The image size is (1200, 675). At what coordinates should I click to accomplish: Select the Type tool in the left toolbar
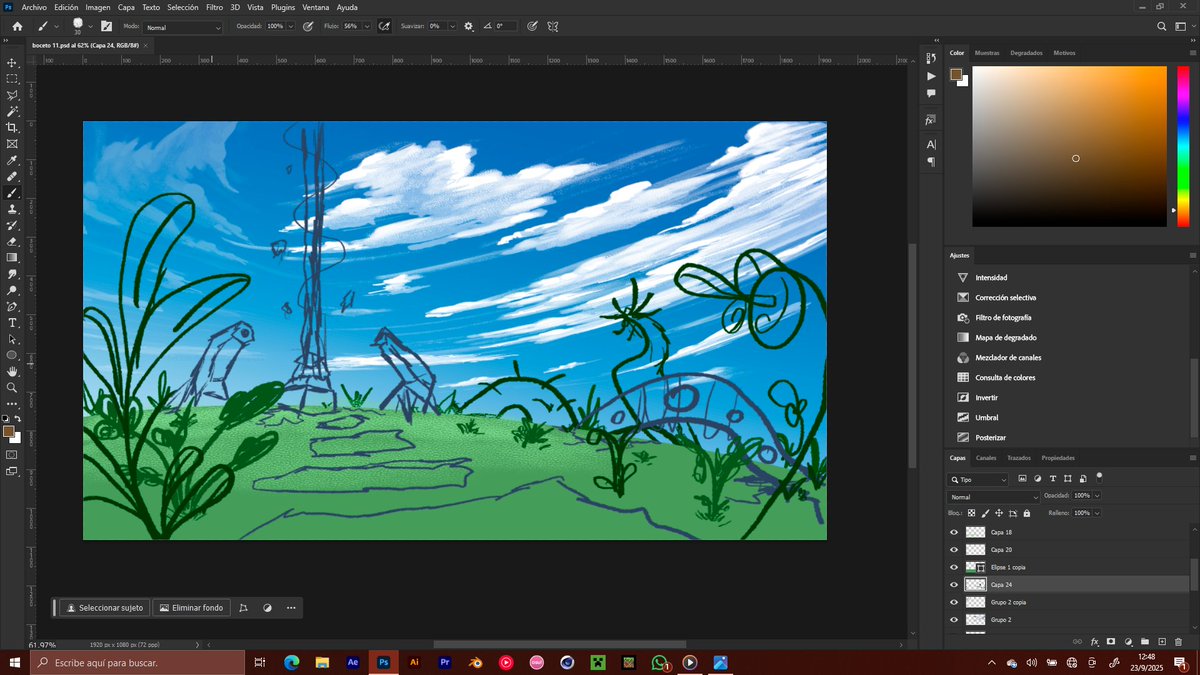12,323
